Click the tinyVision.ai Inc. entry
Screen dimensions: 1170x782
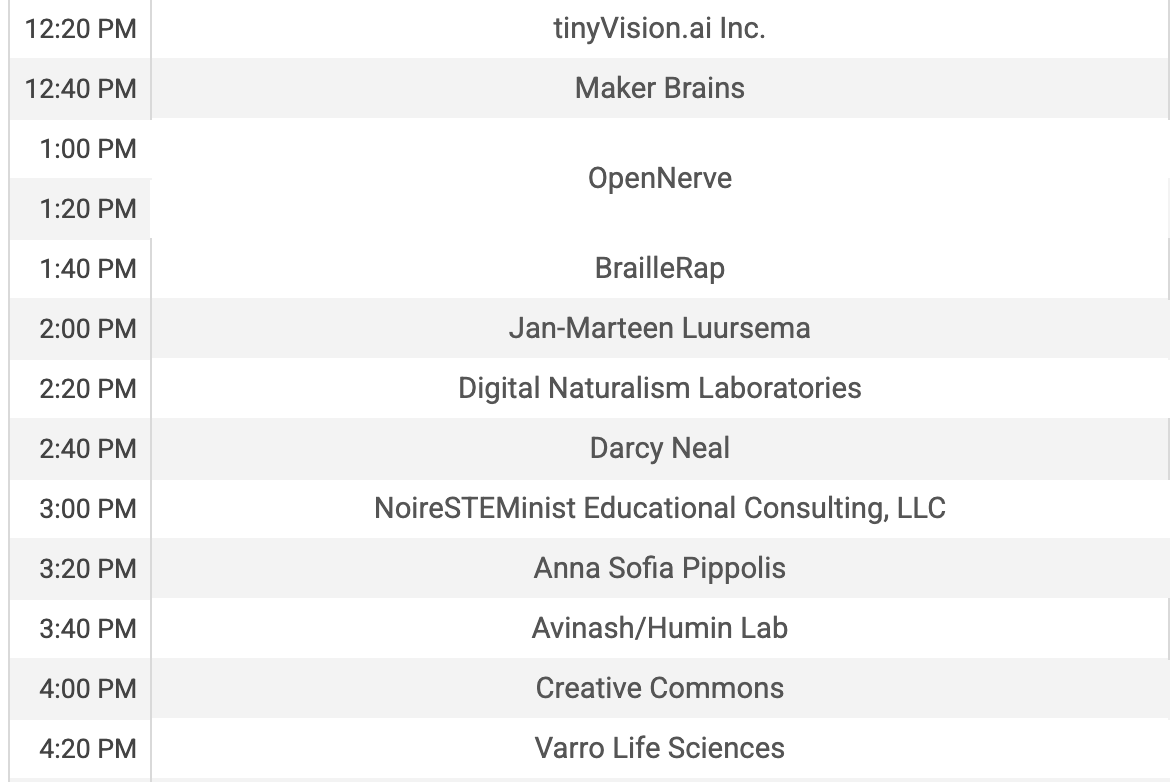(x=660, y=29)
